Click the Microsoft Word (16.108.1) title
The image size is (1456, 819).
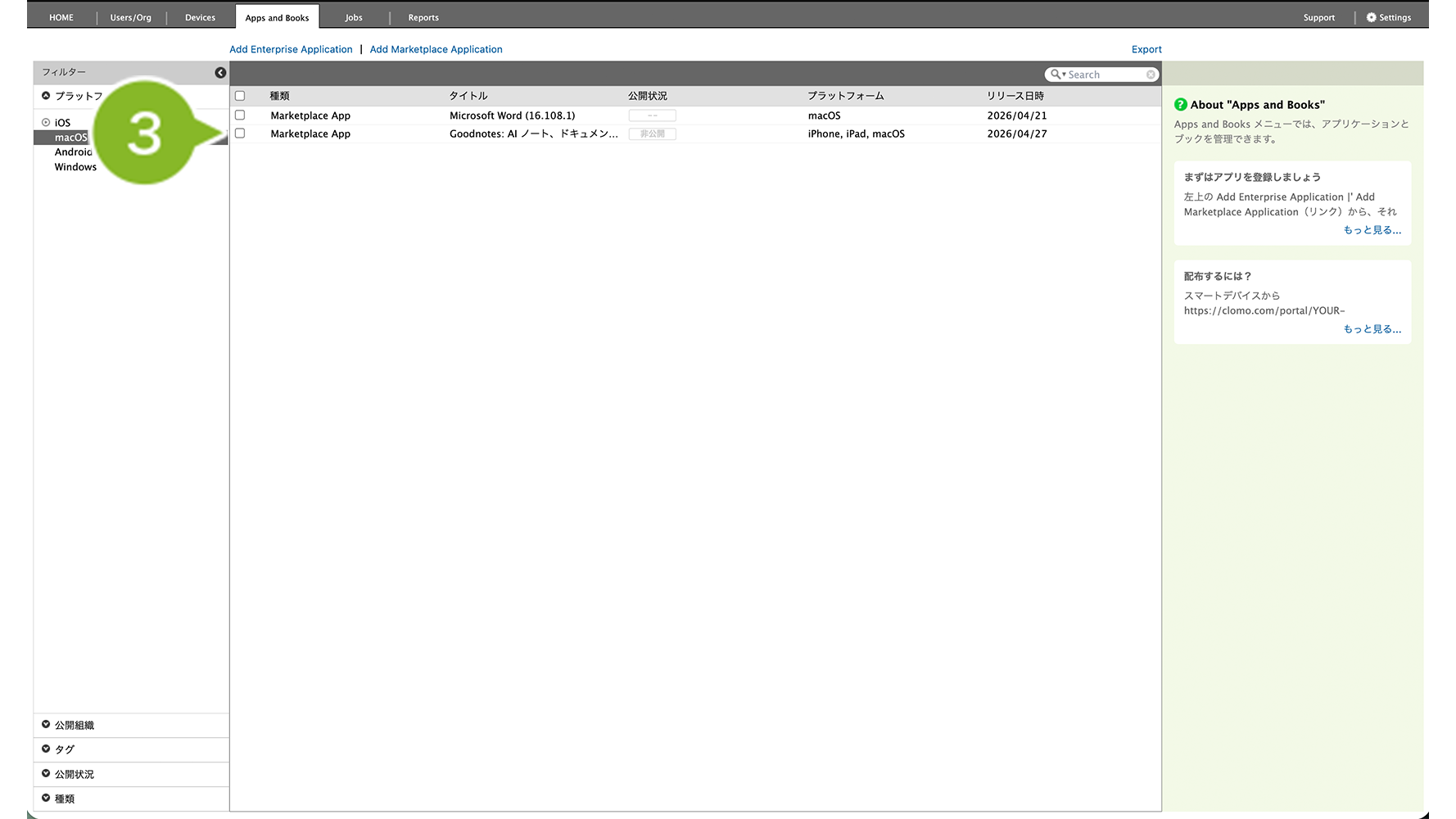pyautogui.click(x=512, y=115)
